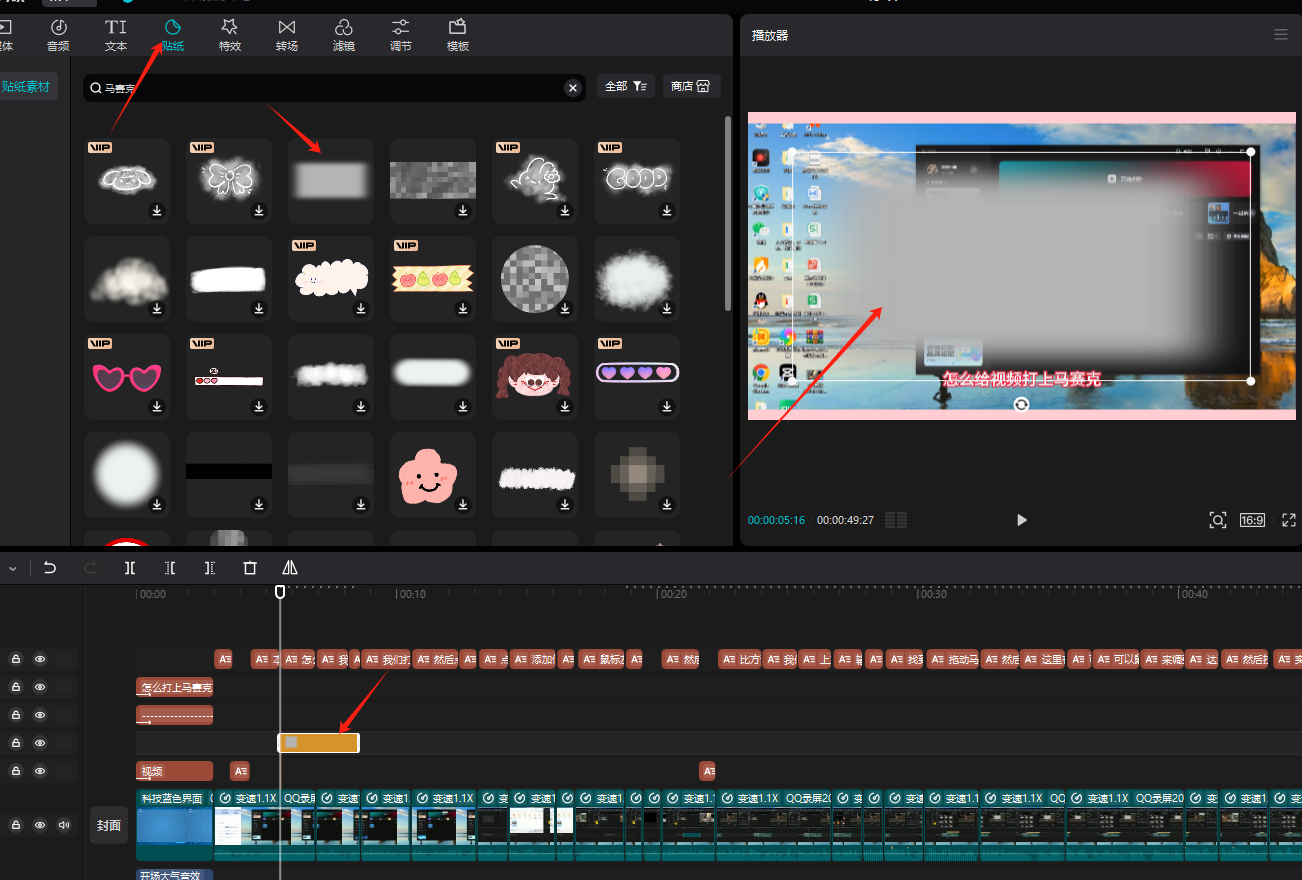Viewport: 1302px width, 880px height.
Task: Download the curly-haired girl sticker
Action: [565, 407]
